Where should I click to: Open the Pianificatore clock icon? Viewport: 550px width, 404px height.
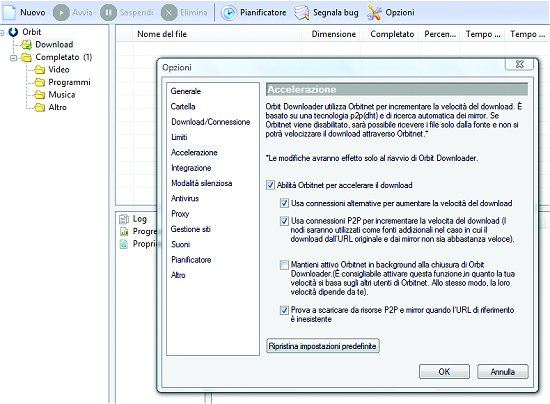229,13
